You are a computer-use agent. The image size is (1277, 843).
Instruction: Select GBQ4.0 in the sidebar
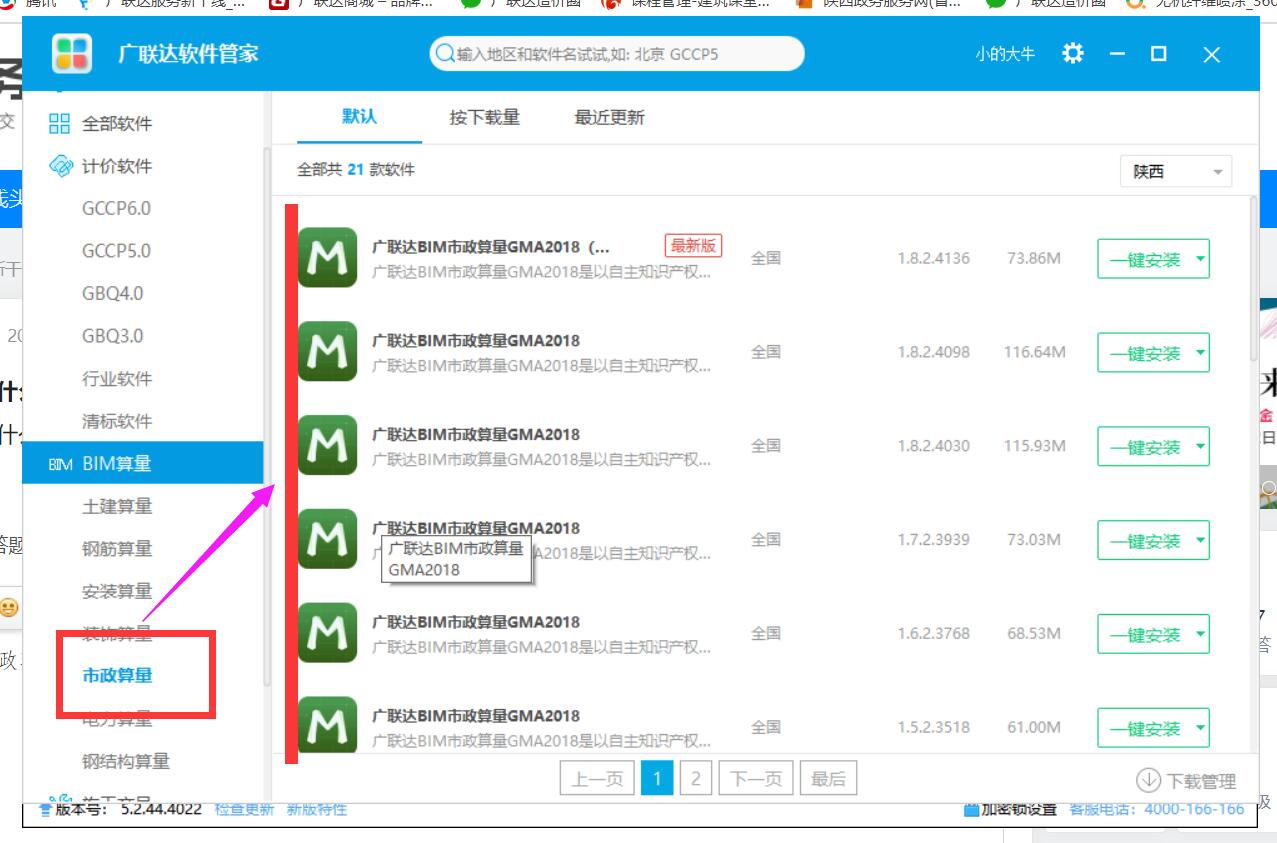(112, 294)
